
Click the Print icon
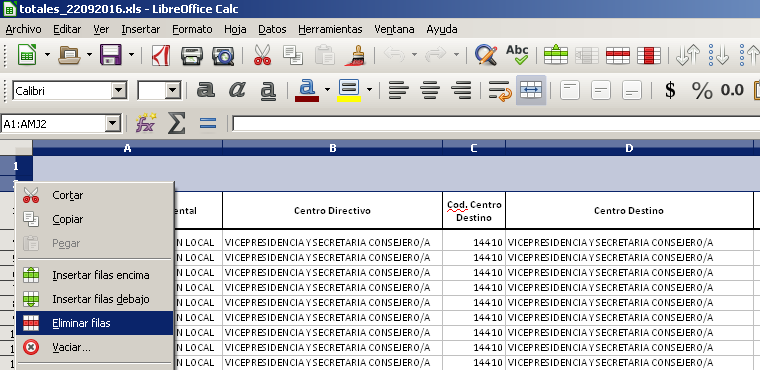[x=192, y=55]
